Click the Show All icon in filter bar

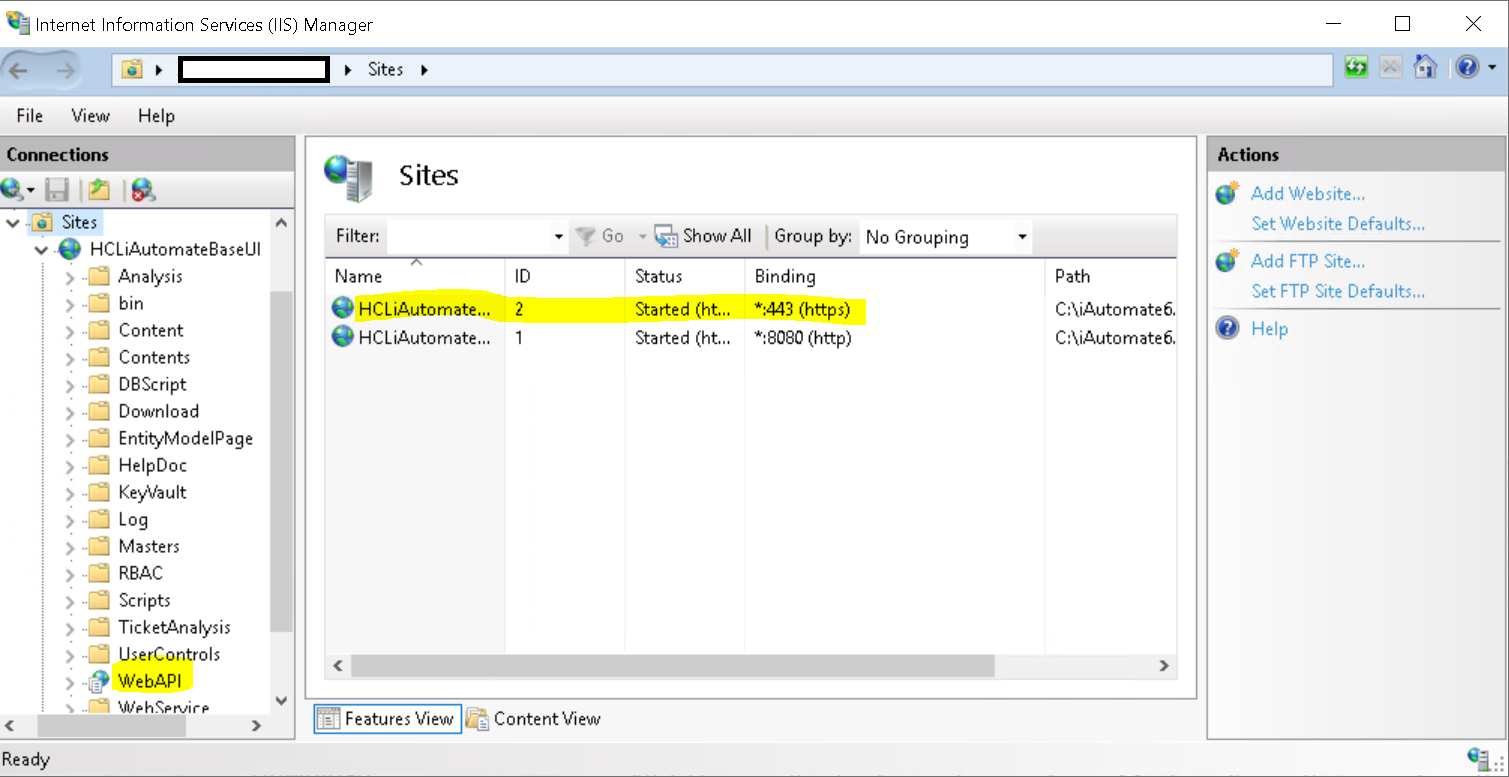666,236
